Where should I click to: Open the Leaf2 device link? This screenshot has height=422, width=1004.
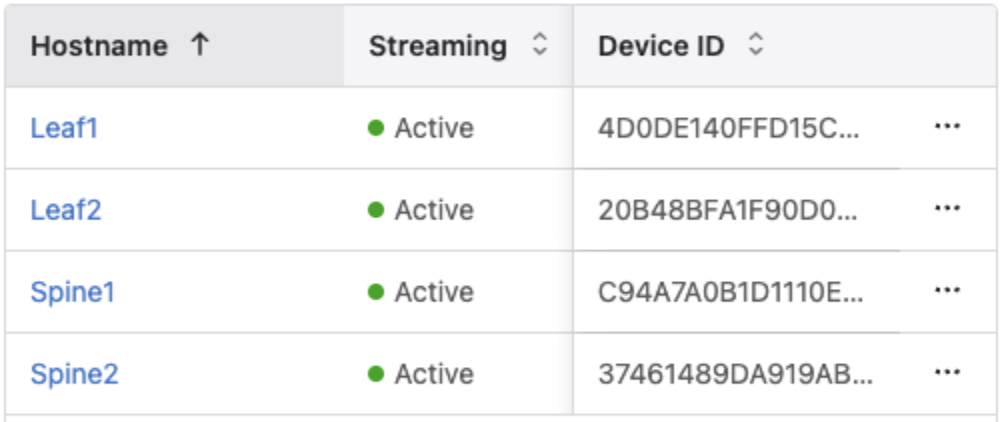(x=66, y=210)
